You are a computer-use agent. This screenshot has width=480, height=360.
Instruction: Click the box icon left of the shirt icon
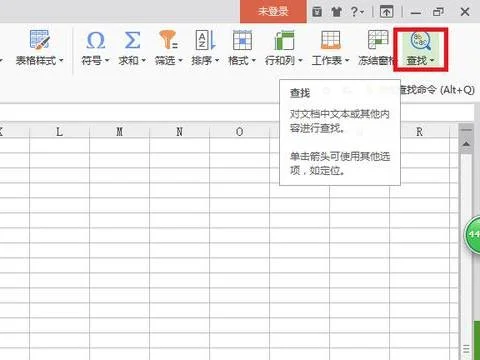[317, 12]
